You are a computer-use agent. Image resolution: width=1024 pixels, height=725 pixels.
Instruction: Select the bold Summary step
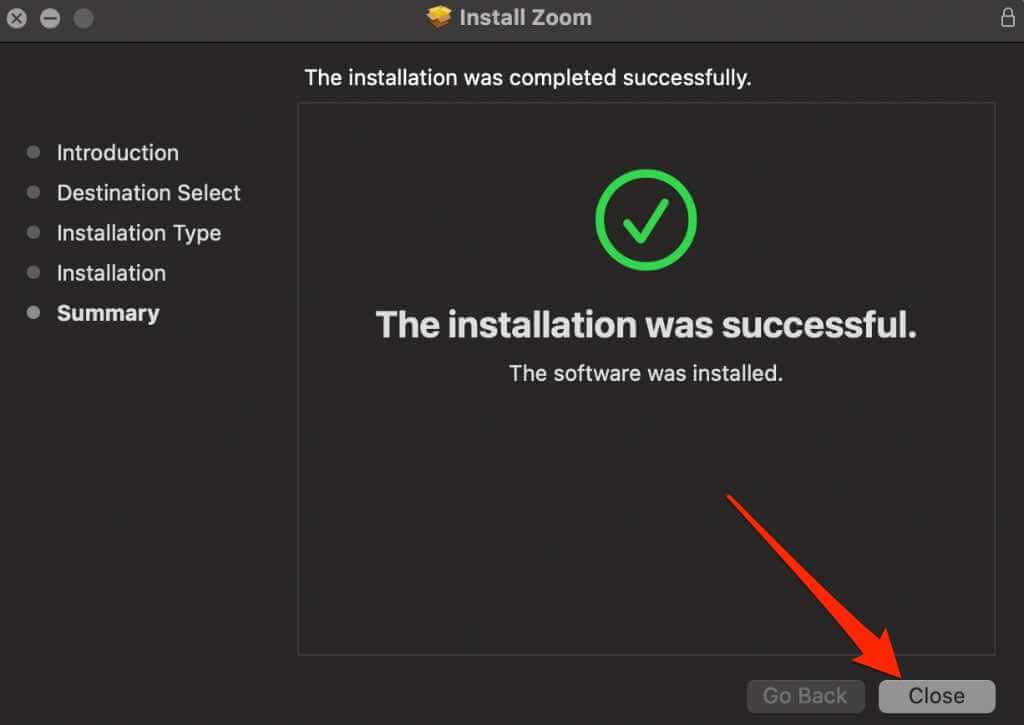pos(108,313)
